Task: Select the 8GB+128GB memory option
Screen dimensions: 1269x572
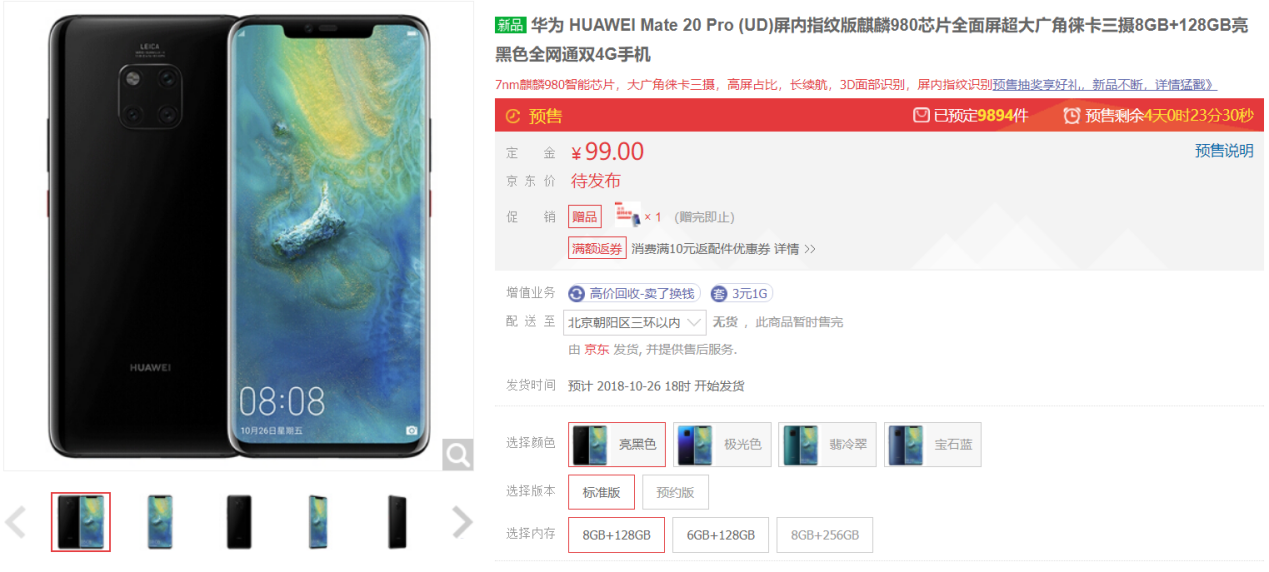Action: pos(616,535)
